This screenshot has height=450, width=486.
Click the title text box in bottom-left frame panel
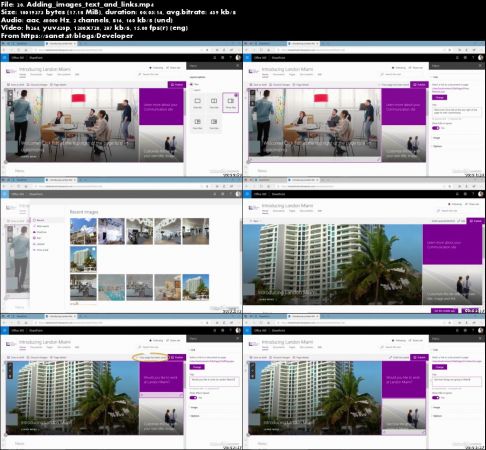click(214, 381)
